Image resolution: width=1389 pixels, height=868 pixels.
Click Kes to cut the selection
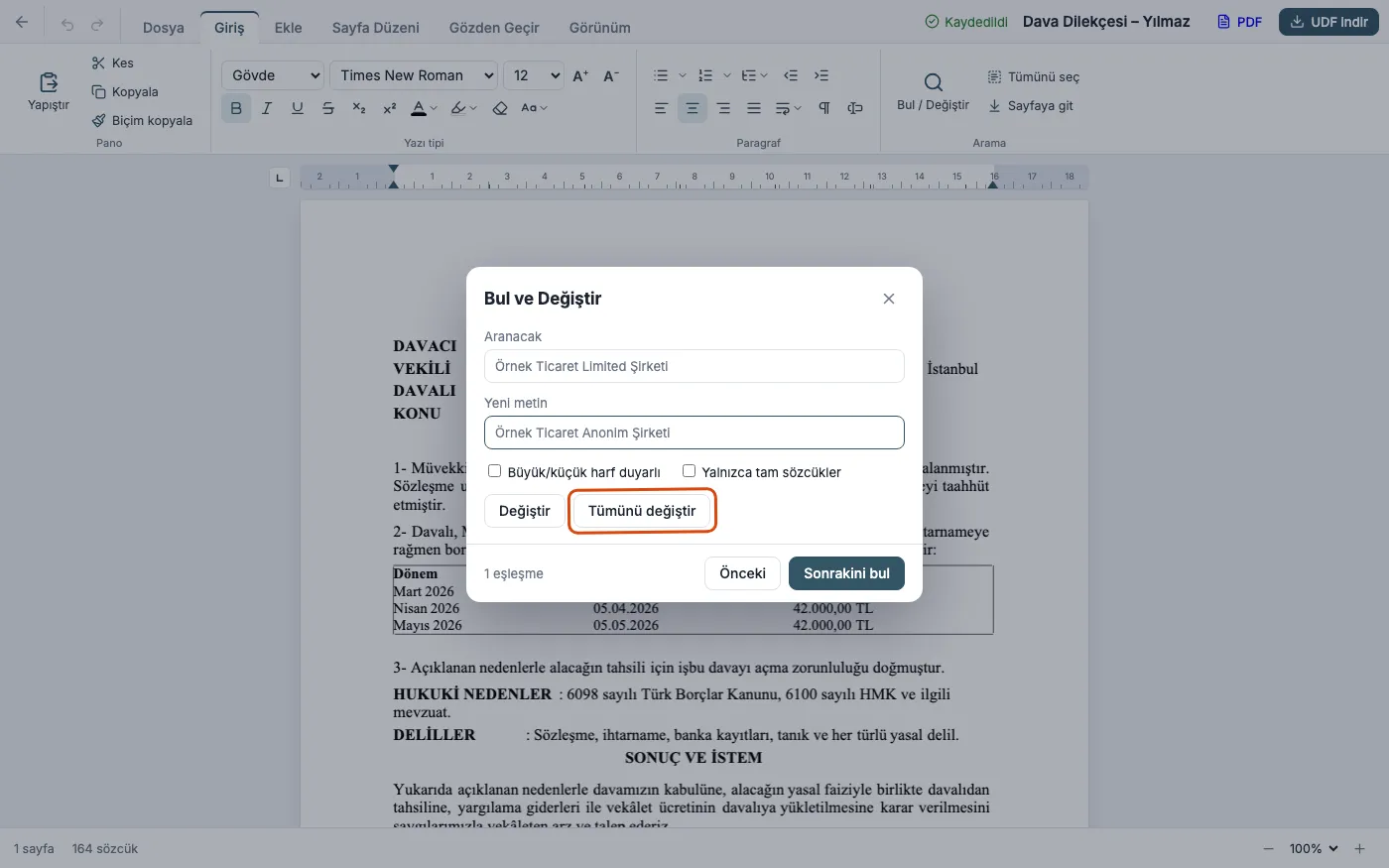112,62
